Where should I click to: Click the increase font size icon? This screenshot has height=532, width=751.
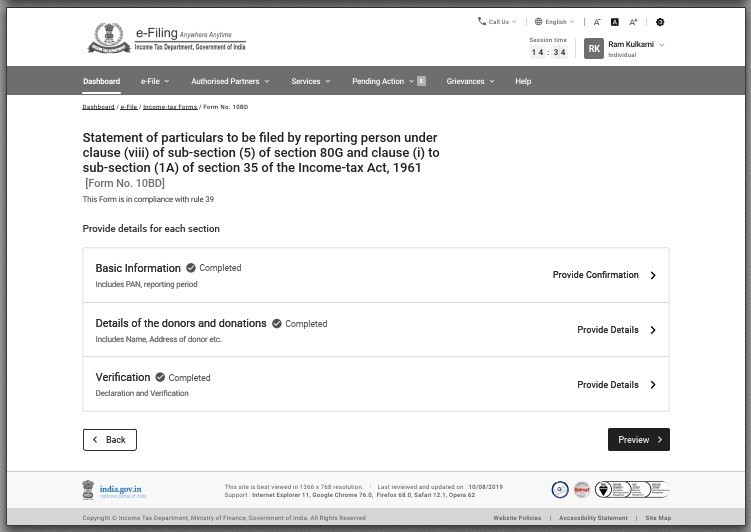(x=633, y=22)
